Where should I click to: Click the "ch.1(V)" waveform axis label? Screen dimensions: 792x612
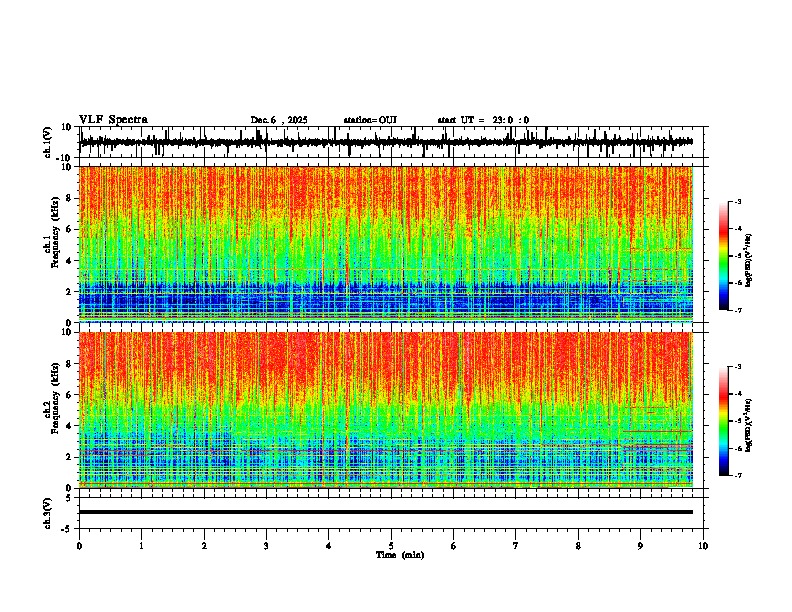pyautogui.click(x=48, y=142)
